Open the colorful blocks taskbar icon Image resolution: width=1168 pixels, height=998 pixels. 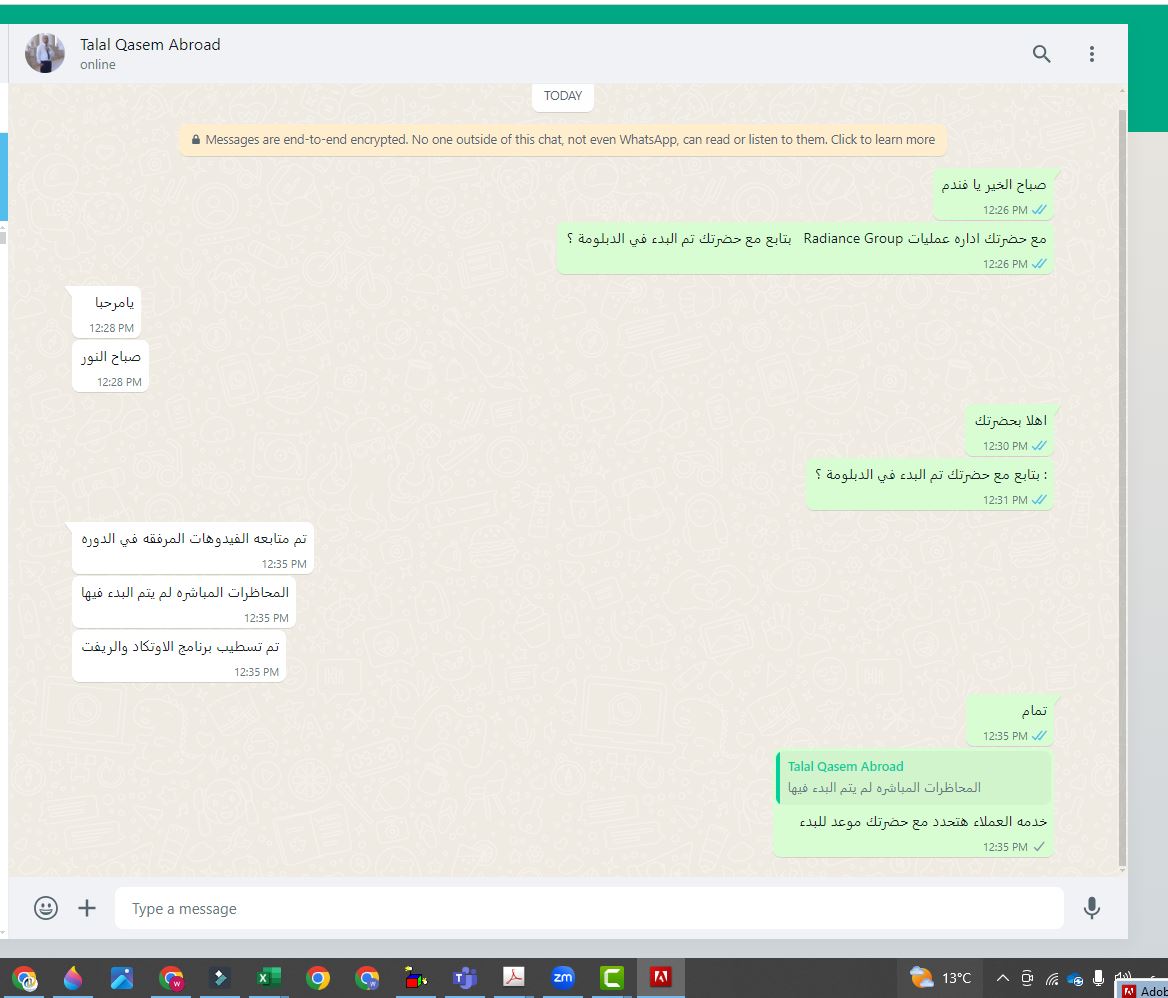point(415,977)
